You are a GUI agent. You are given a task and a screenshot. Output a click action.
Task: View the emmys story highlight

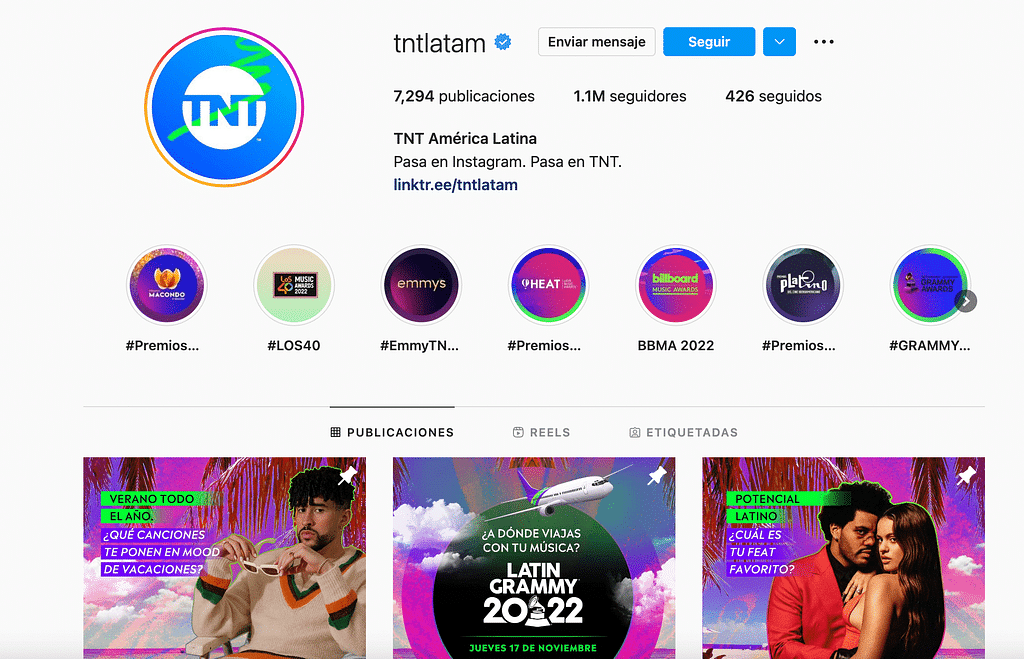tap(421, 285)
